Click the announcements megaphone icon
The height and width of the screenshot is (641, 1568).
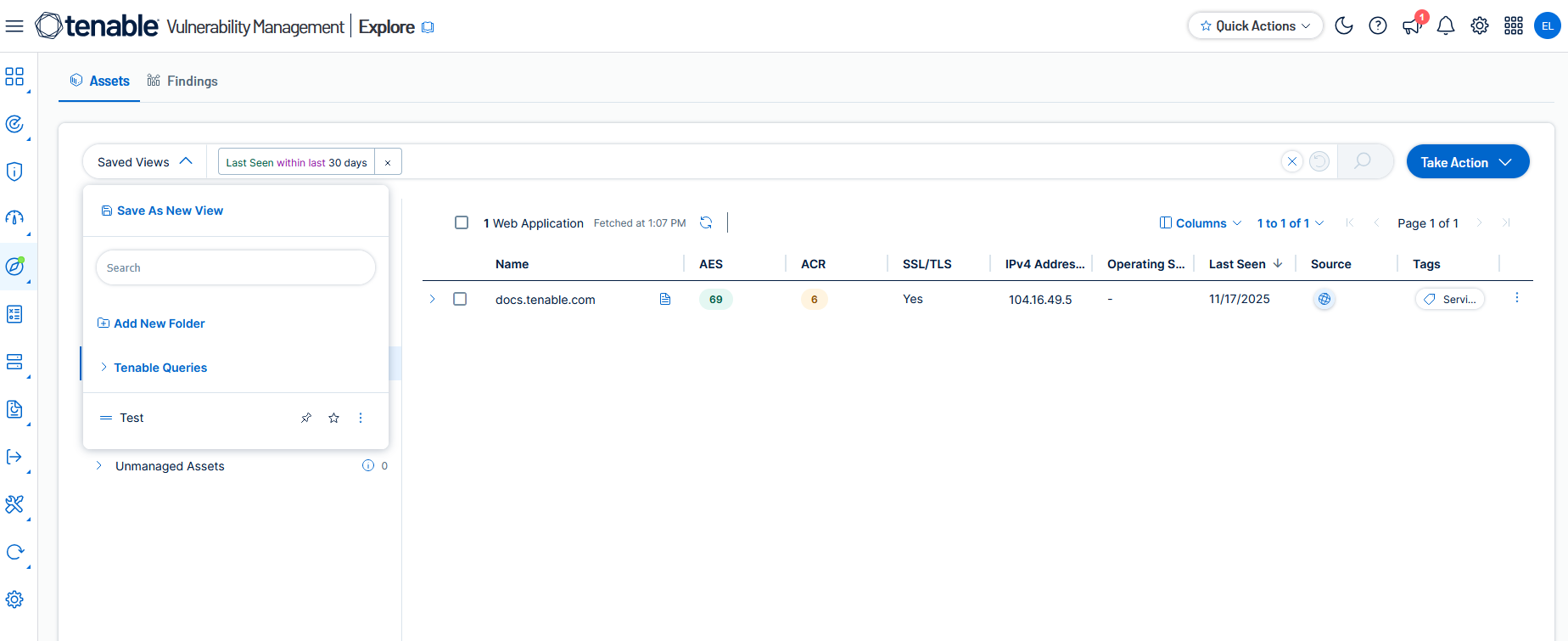[x=1412, y=26]
